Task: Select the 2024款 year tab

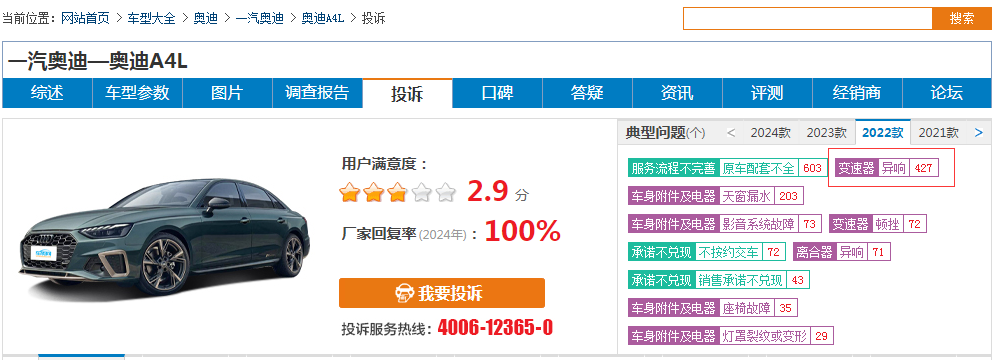Action: tap(771, 133)
